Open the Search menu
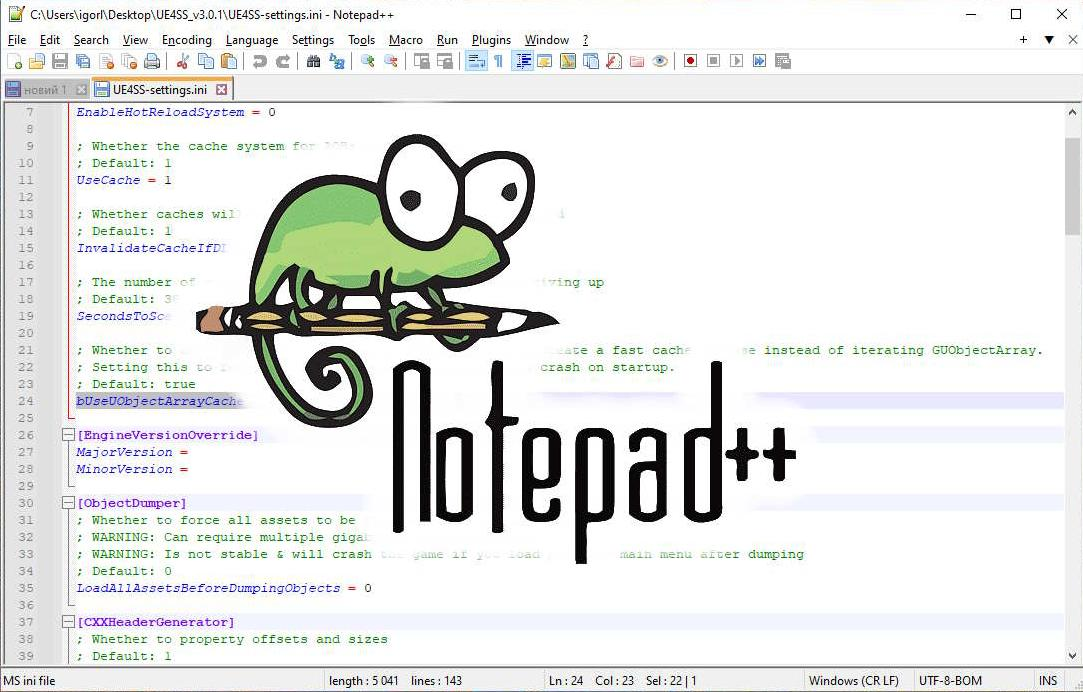1083x692 pixels. (91, 40)
